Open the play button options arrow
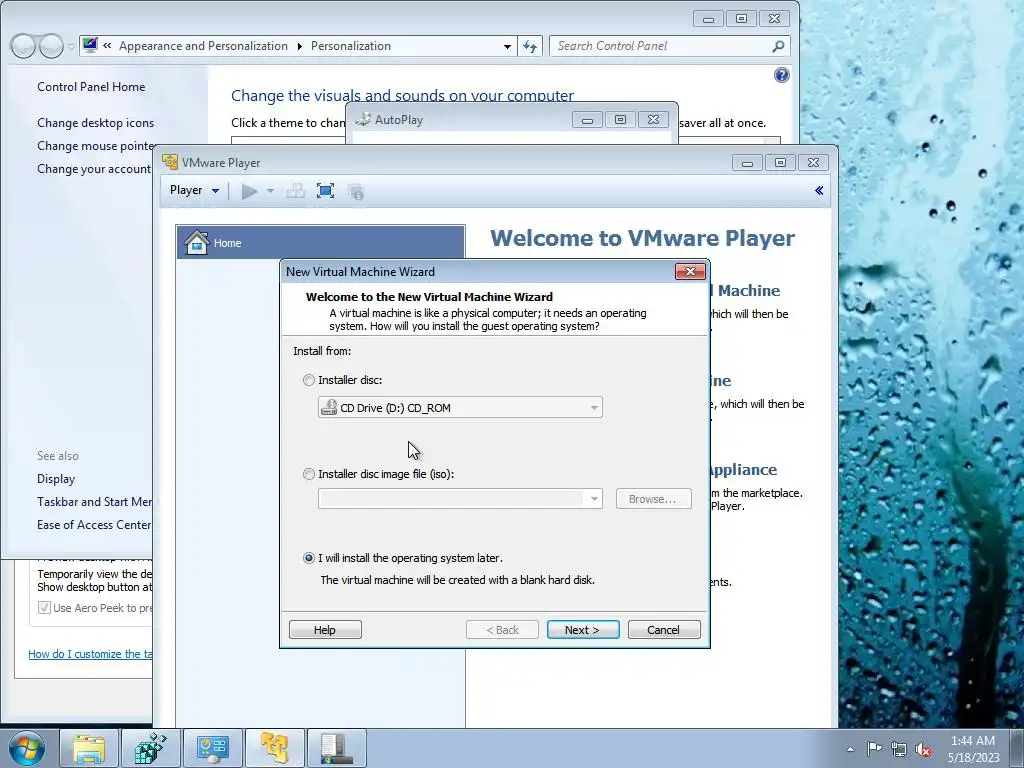 (x=270, y=191)
